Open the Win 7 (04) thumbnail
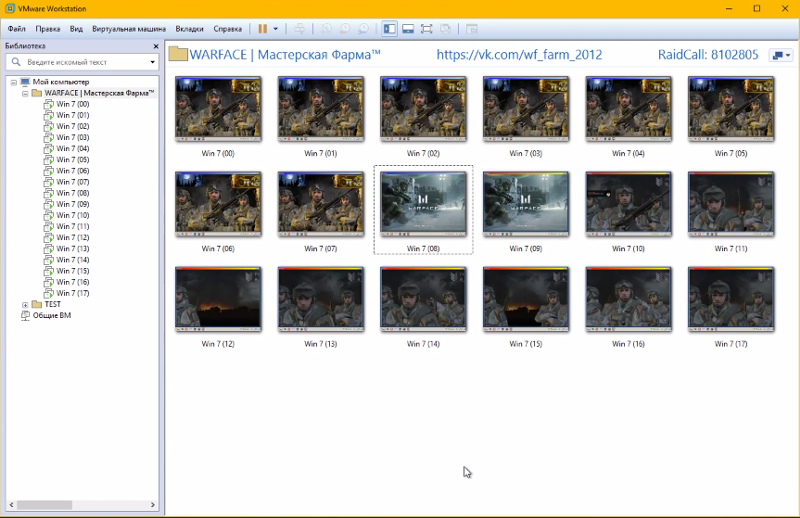 [x=628, y=109]
